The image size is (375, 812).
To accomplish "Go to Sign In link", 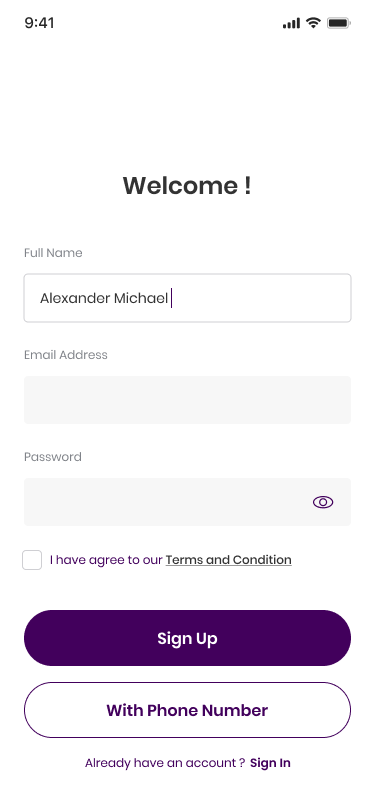I will [x=270, y=763].
